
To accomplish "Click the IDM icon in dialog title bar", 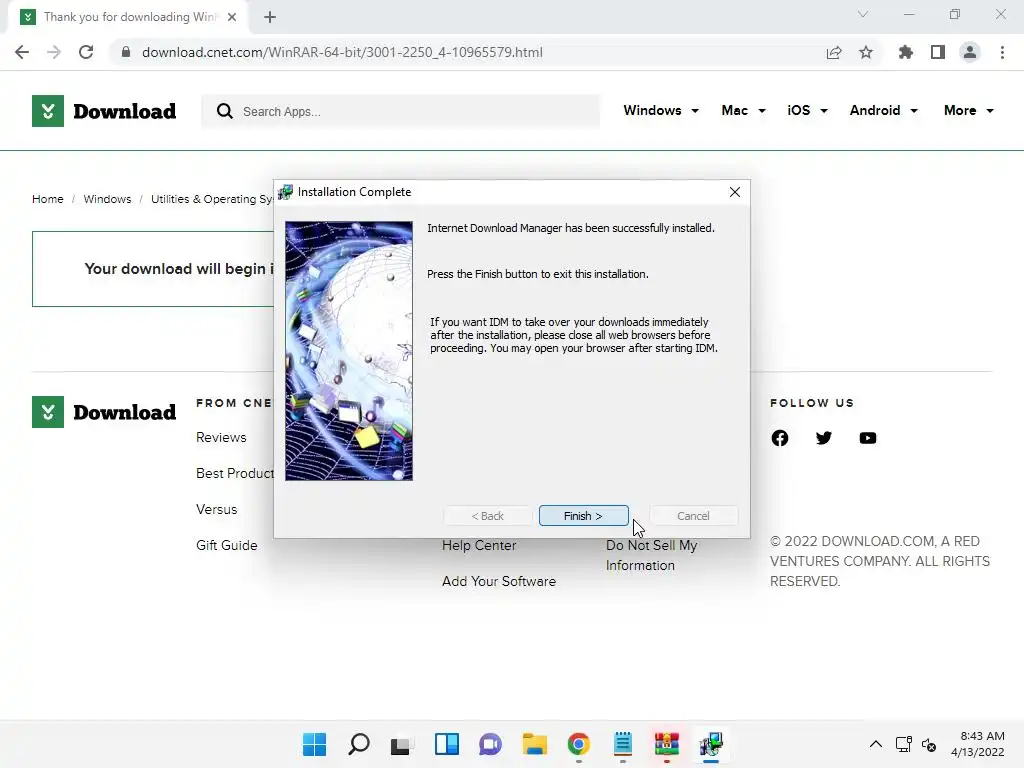I will 285,192.
